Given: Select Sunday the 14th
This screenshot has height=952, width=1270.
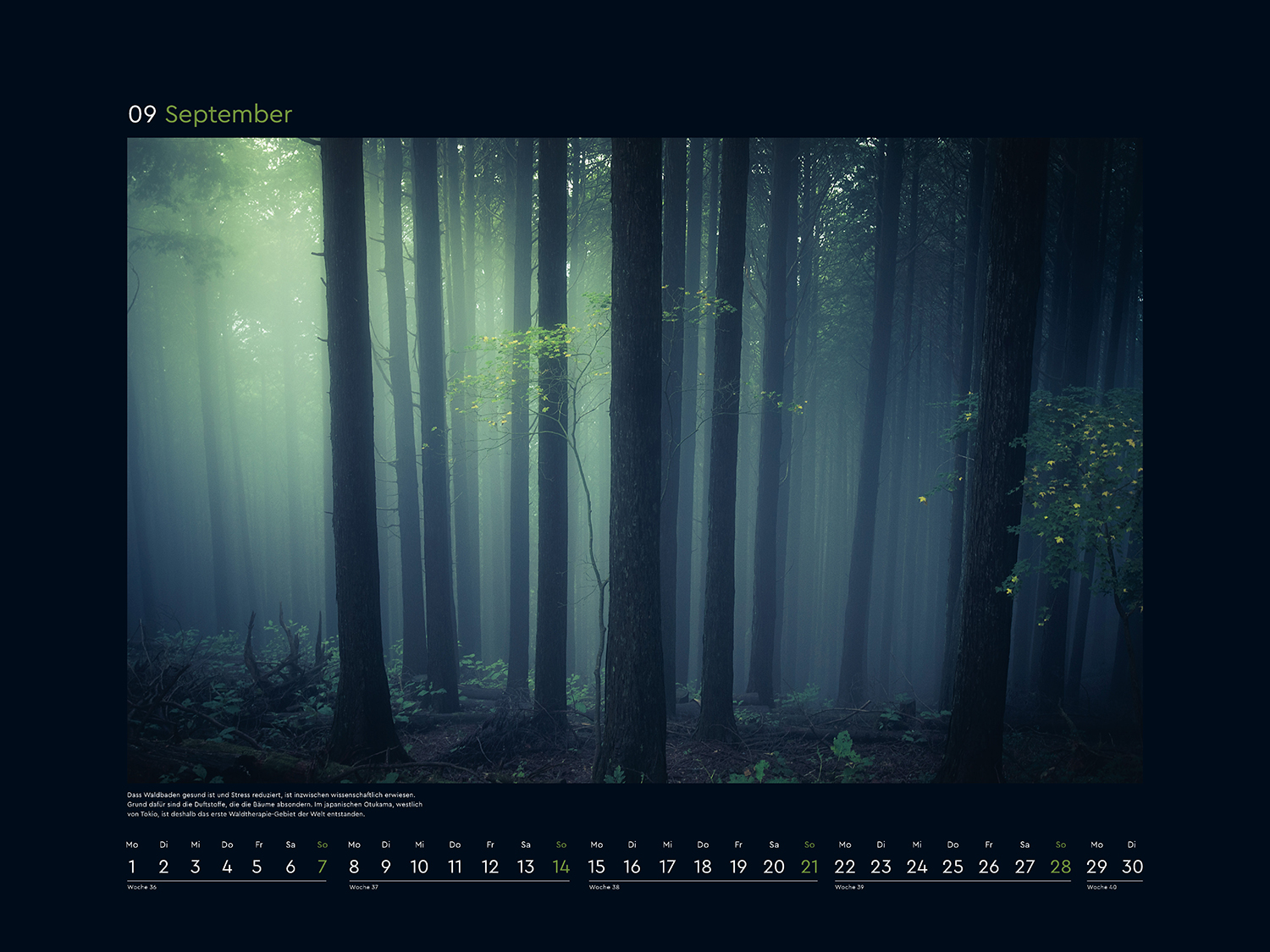Looking at the screenshot, I should 560,867.
